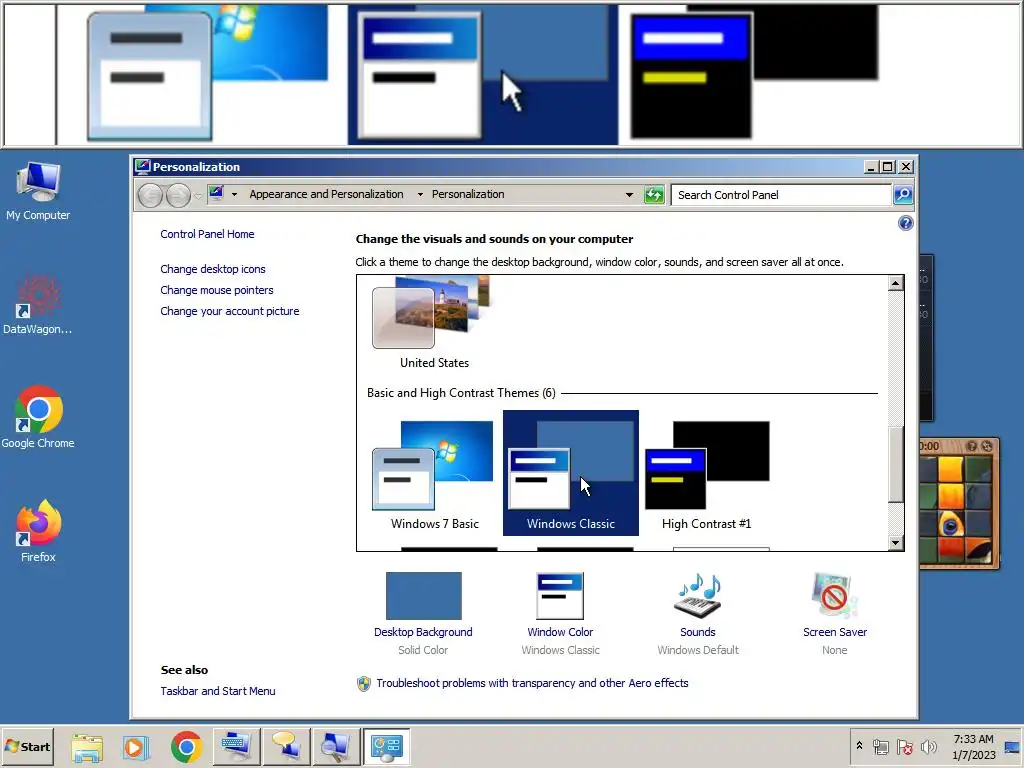This screenshot has height=768, width=1024.
Task: Open Help with the question mark icon
Action: click(905, 223)
